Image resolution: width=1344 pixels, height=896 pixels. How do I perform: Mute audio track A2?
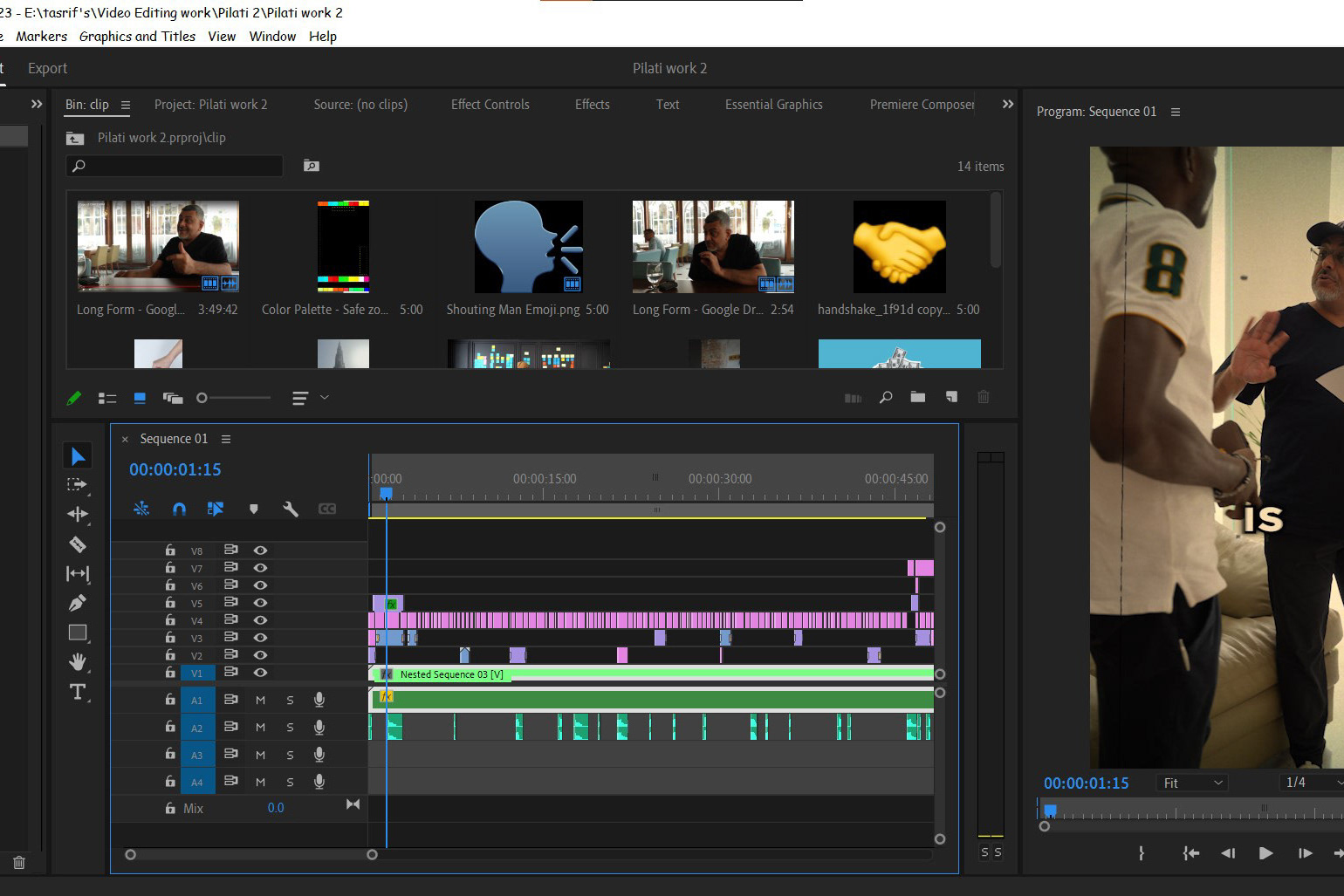point(260,727)
